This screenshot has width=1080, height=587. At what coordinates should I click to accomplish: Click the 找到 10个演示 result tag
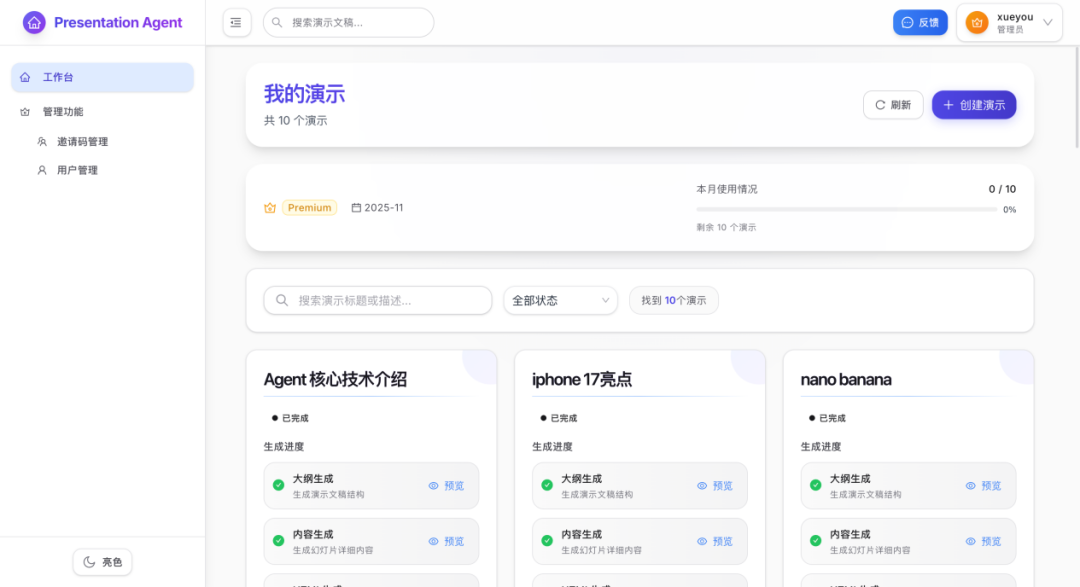(x=674, y=300)
